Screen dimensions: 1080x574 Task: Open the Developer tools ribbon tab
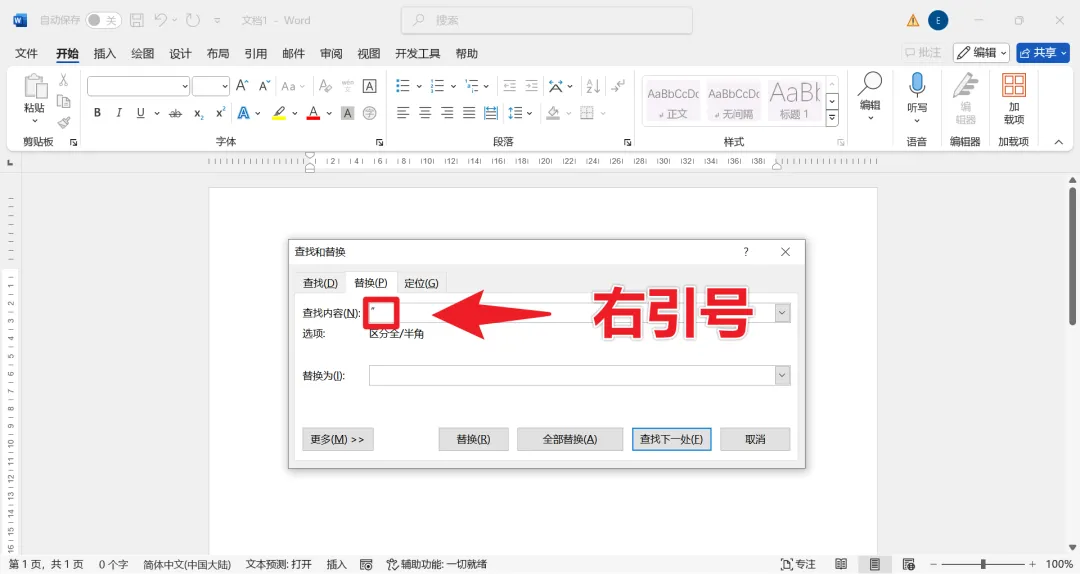coord(417,54)
